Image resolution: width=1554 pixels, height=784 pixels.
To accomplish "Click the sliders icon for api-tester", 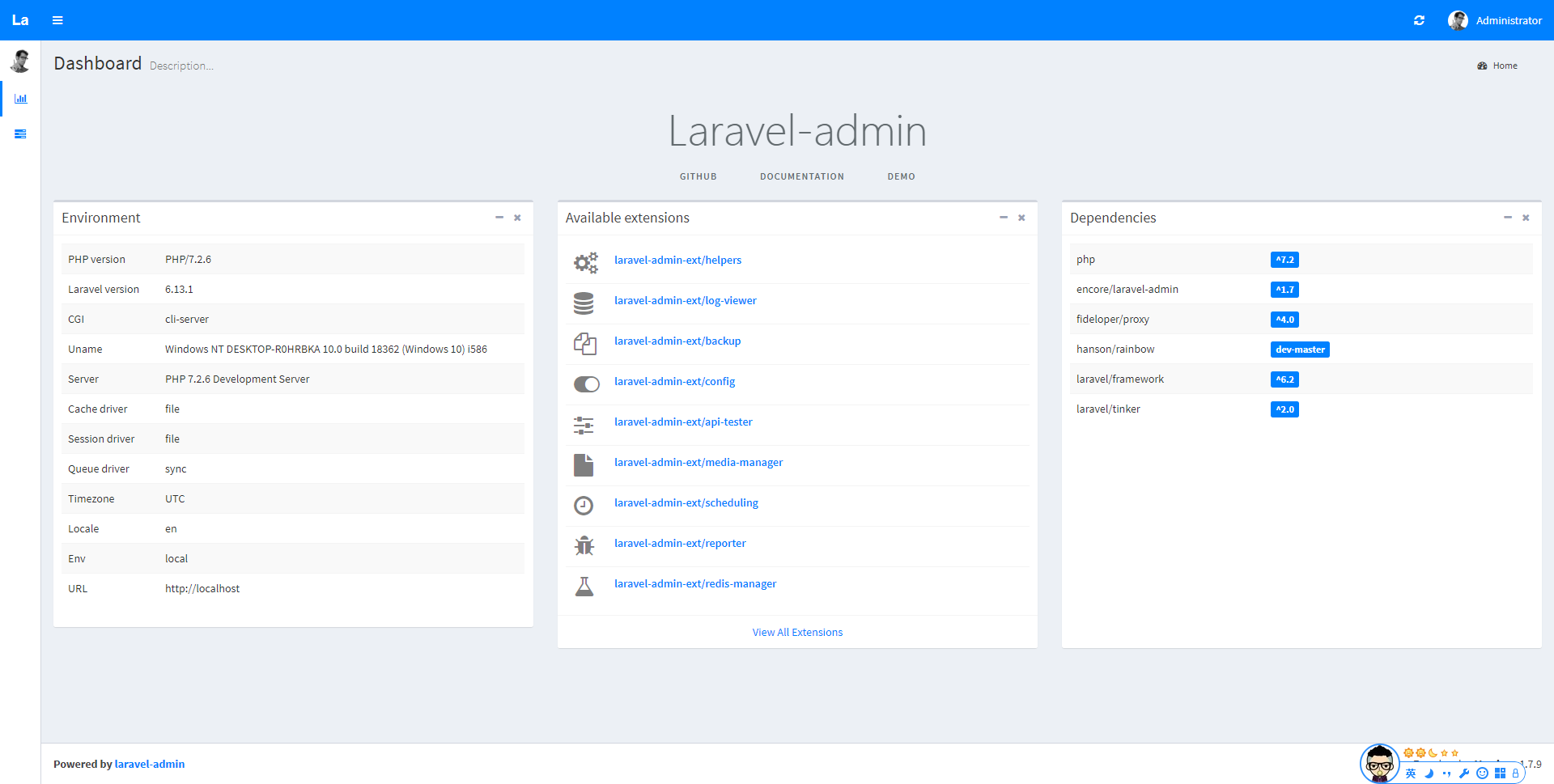I will (x=584, y=424).
